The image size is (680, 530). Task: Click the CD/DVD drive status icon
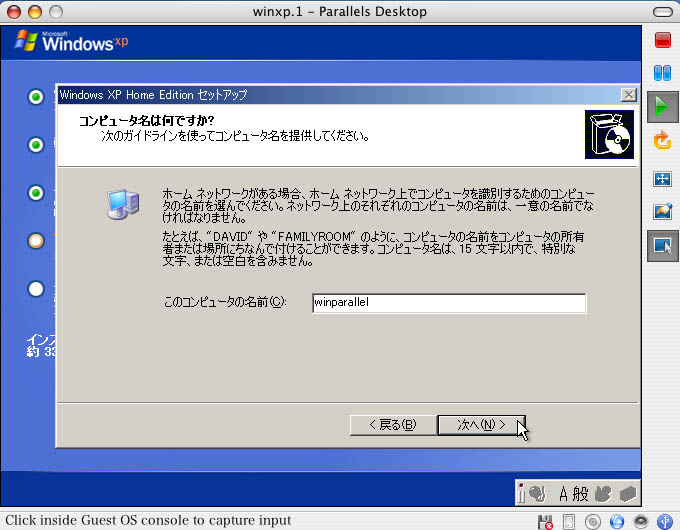593,521
